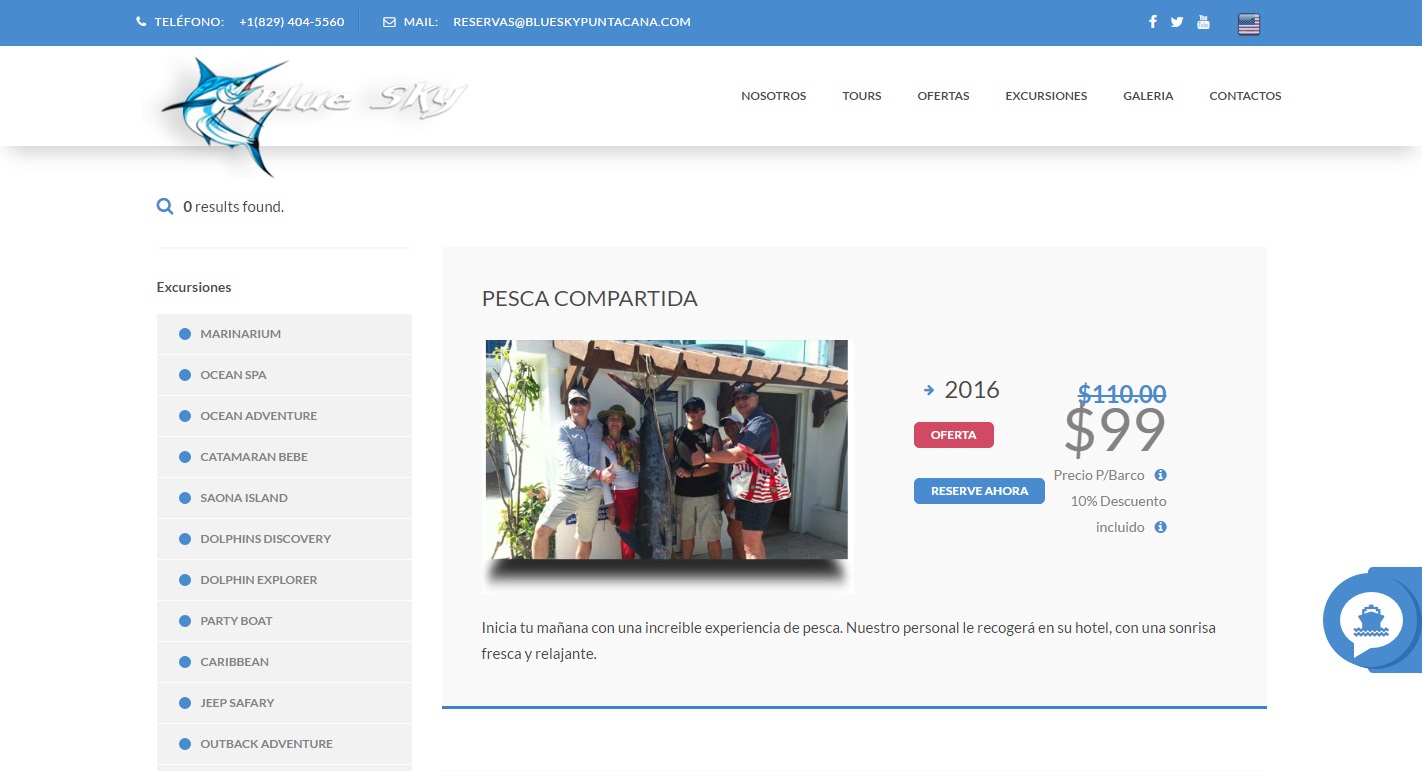The image size is (1422, 771).
Task: Open the Facebook social icon
Action: coord(1153,22)
